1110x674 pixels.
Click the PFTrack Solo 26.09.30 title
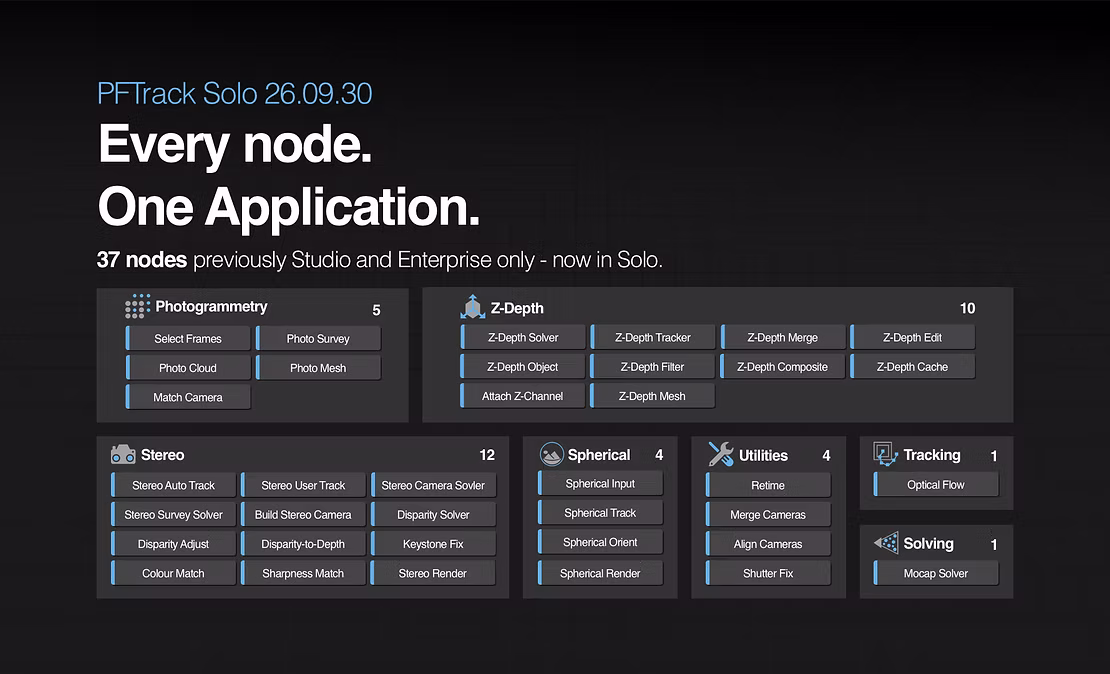(x=234, y=93)
